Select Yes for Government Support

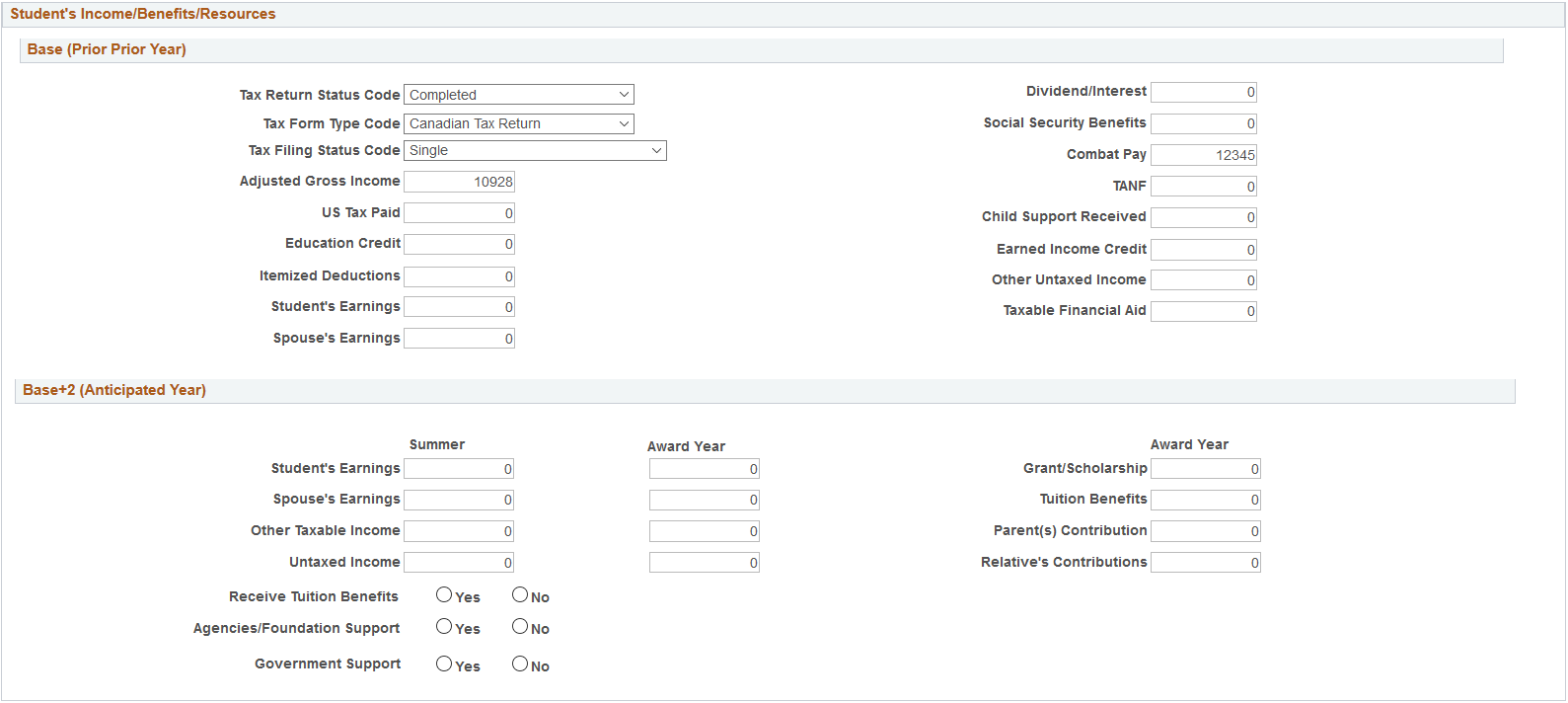tap(444, 664)
